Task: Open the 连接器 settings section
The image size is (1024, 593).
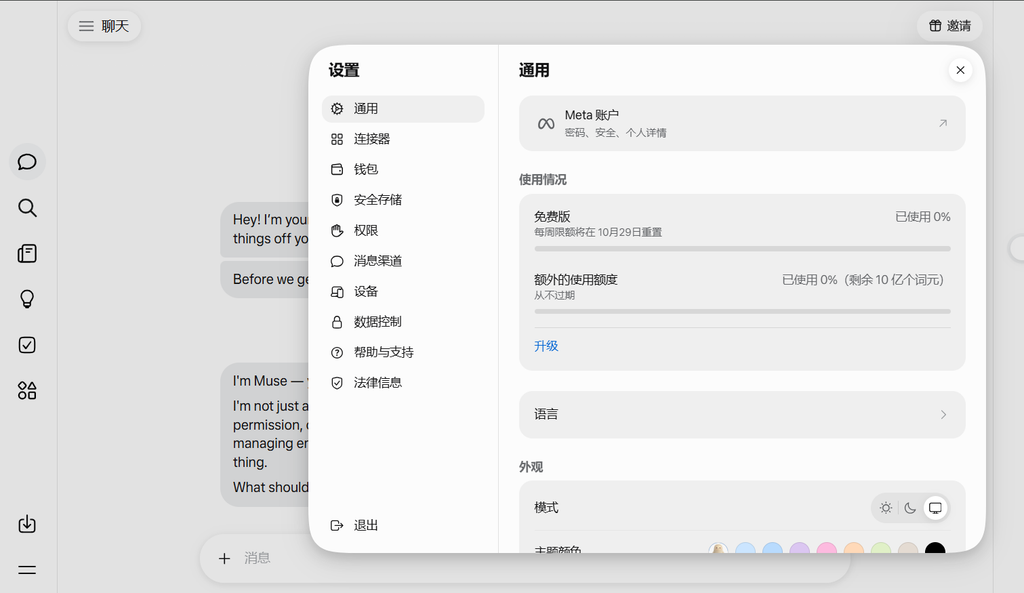Action: (x=403, y=139)
